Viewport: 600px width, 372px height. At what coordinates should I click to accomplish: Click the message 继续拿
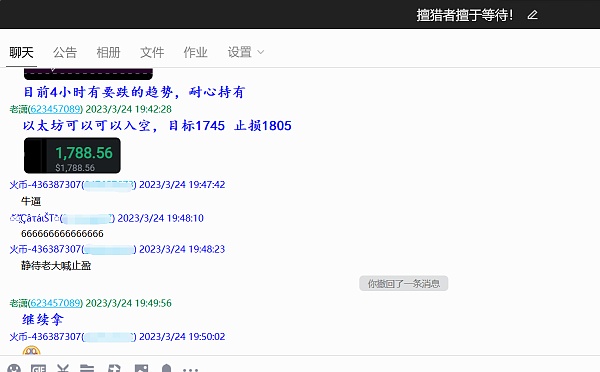tap(42, 320)
